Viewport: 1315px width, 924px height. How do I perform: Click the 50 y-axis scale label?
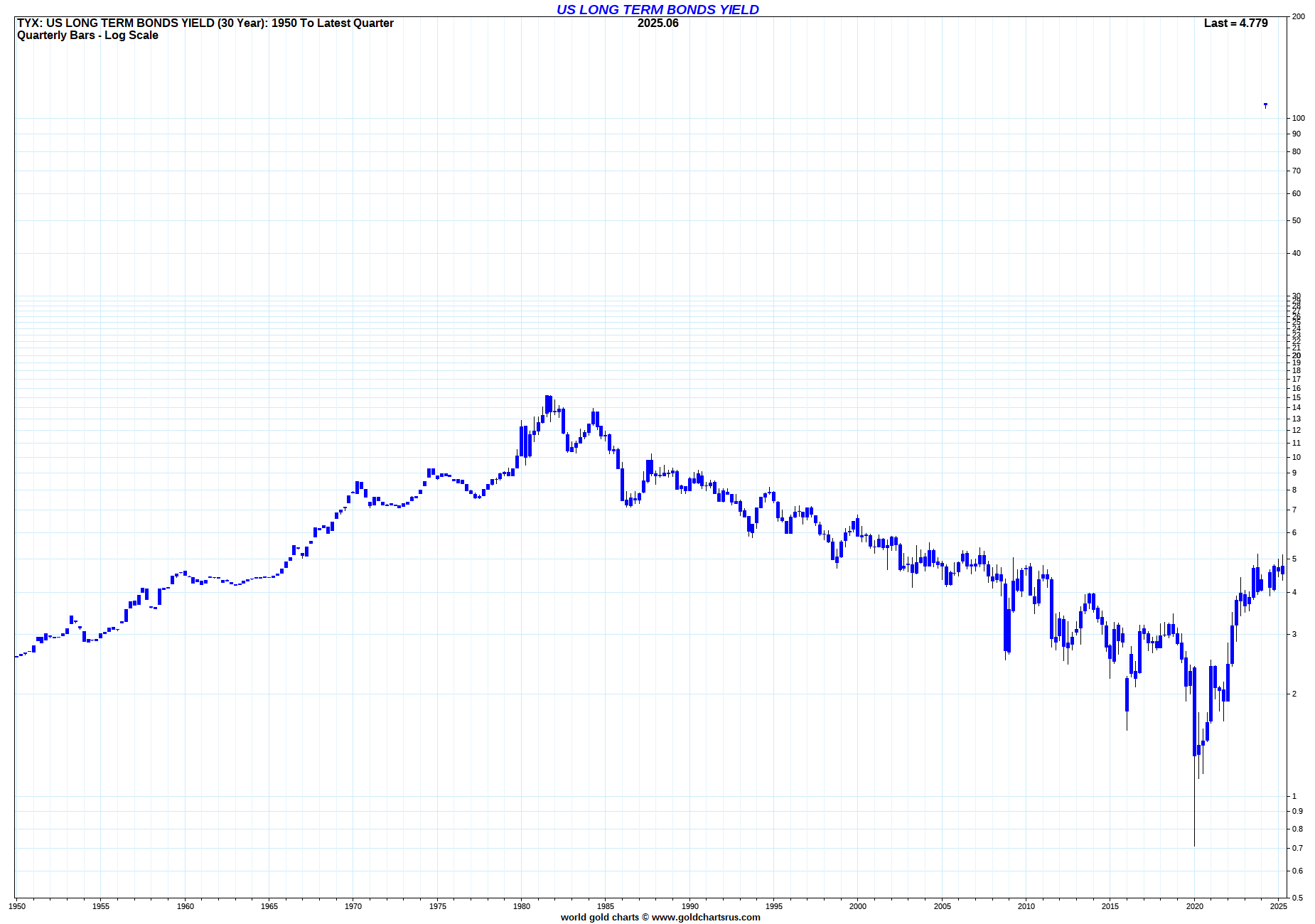tap(1297, 220)
